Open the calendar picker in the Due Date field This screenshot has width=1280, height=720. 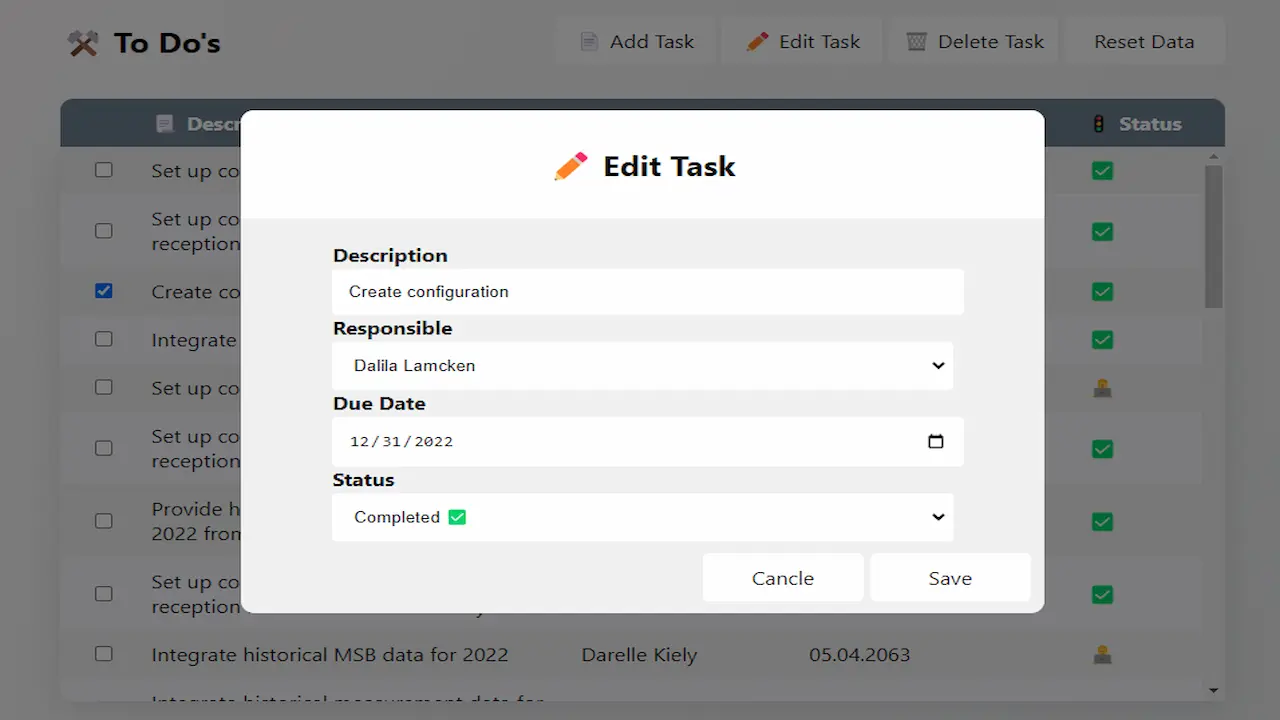tap(936, 441)
